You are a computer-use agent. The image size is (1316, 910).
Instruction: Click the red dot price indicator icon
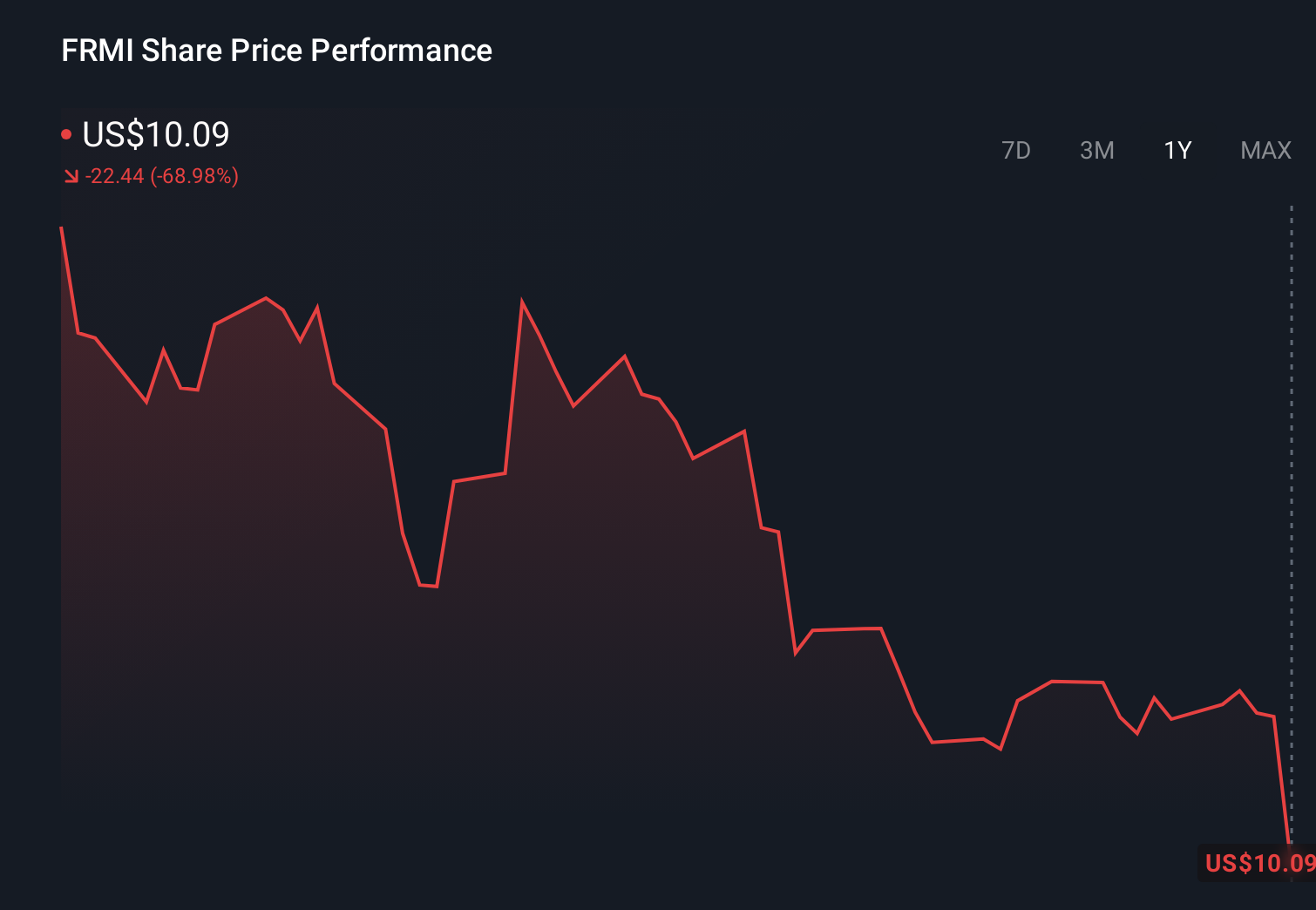tap(67, 133)
